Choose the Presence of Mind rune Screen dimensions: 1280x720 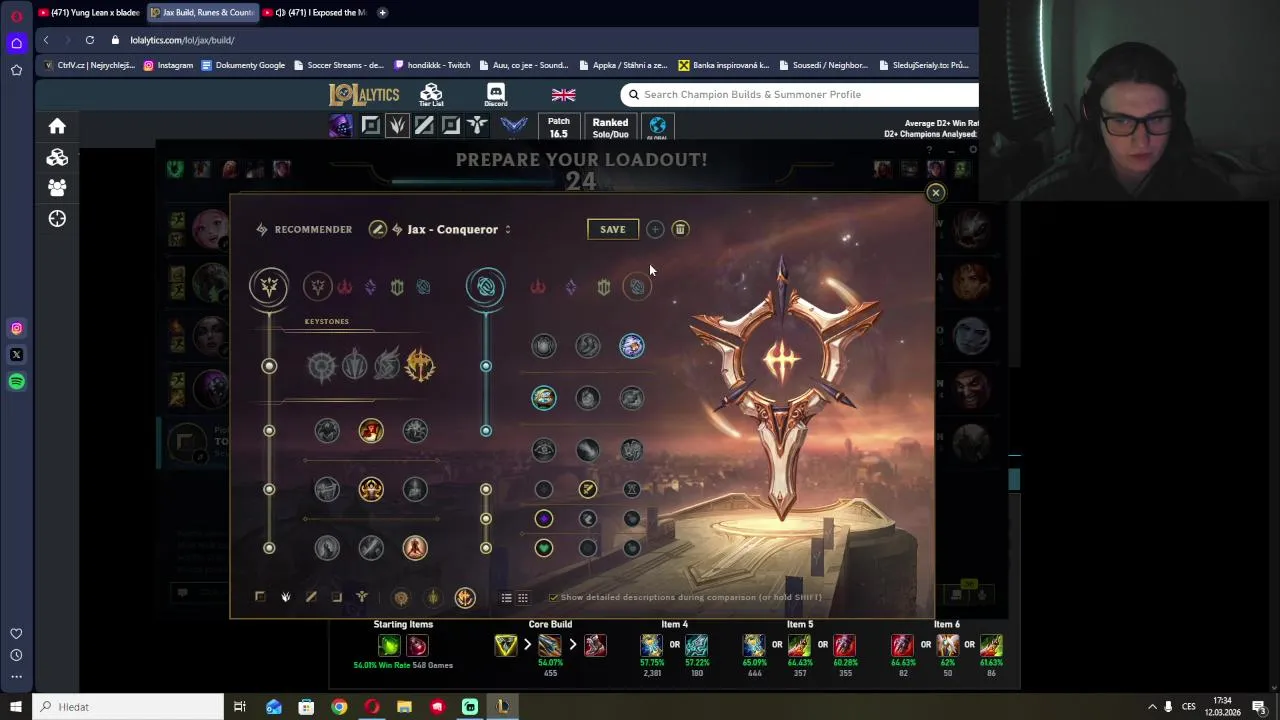(415, 431)
